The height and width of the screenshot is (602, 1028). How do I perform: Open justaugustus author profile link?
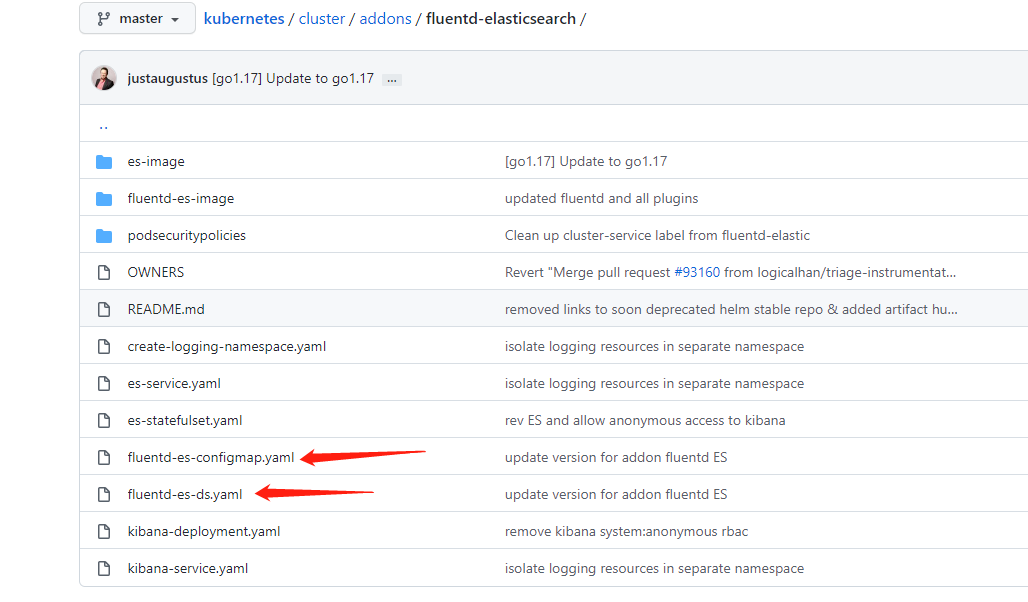(168, 79)
